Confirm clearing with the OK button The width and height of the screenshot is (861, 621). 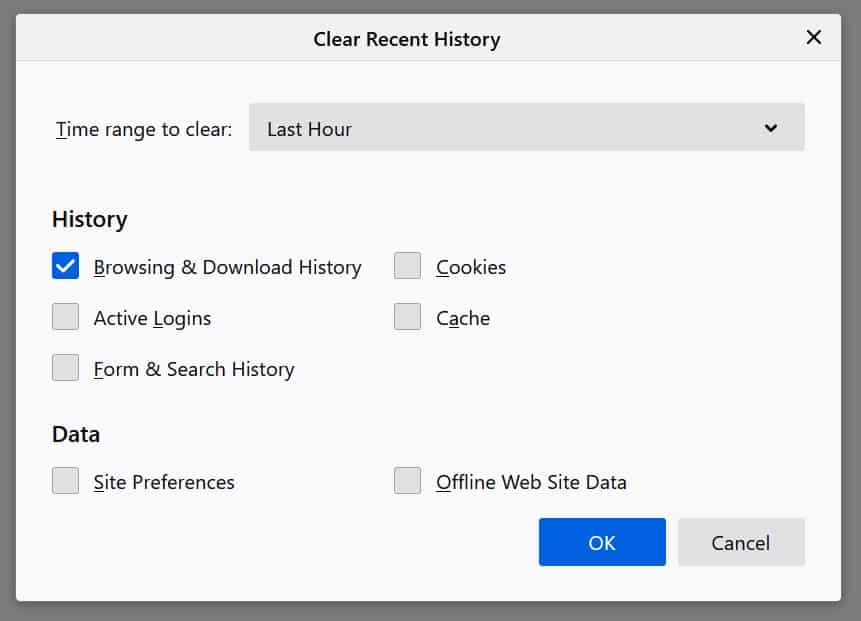[x=602, y=542]
